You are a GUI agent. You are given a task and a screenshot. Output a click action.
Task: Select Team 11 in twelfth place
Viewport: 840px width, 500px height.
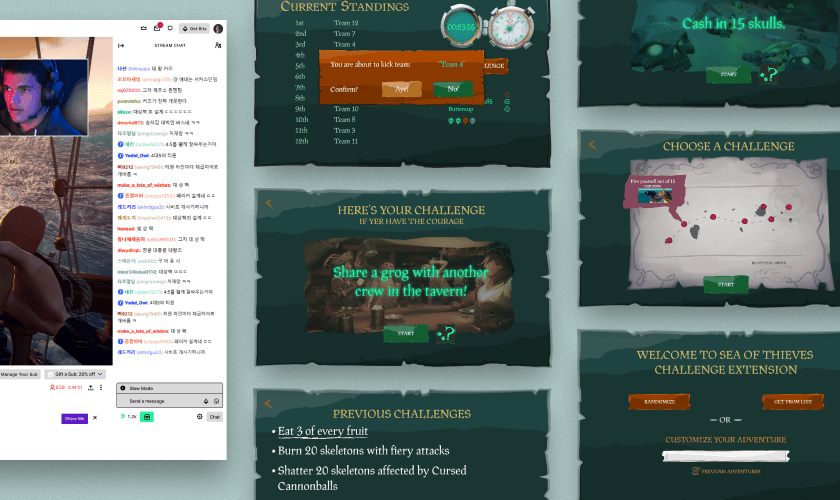point(346,141)
